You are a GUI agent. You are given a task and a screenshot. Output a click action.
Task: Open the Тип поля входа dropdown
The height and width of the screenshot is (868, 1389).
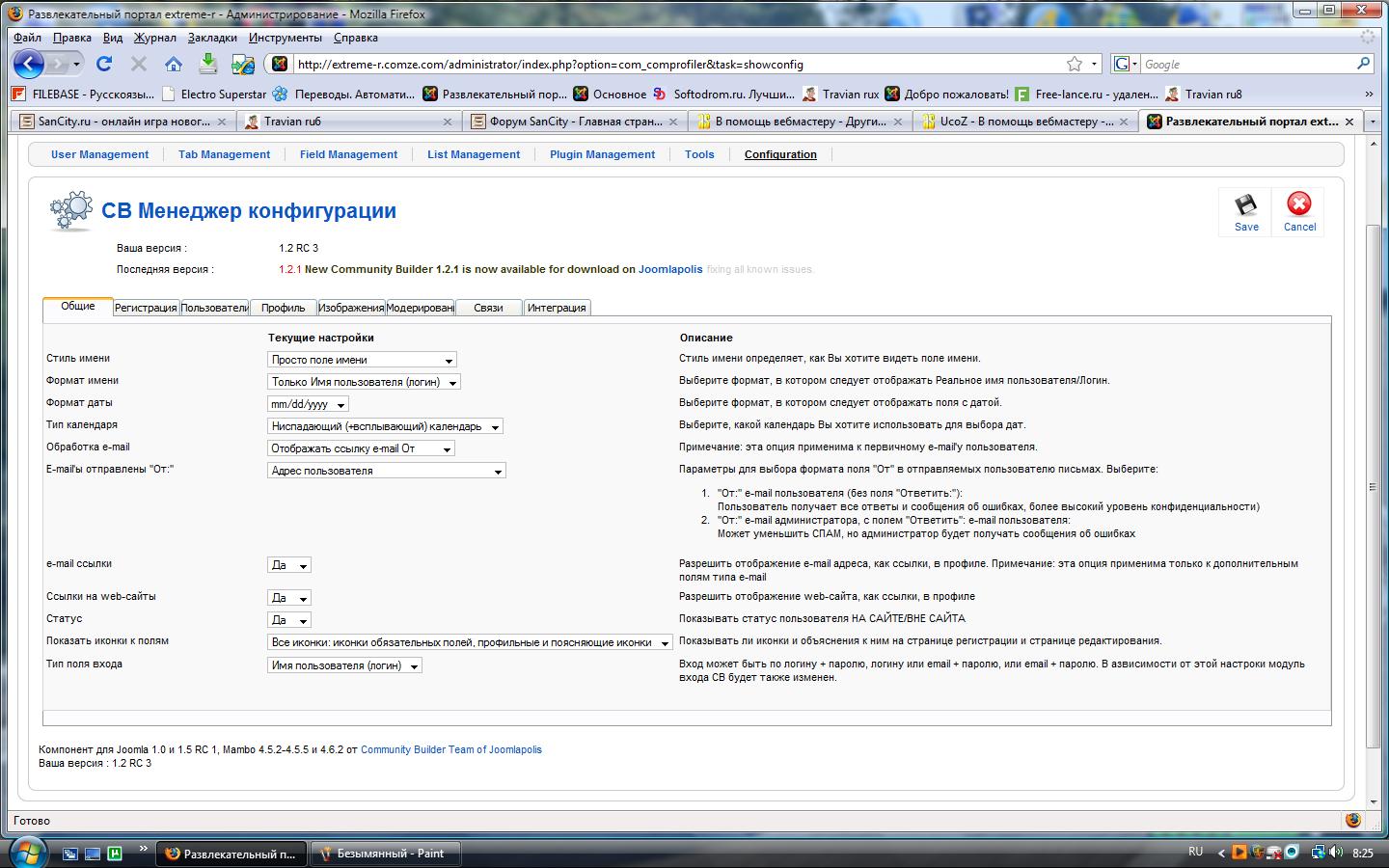pyautogui.click(x=344, y=665)
